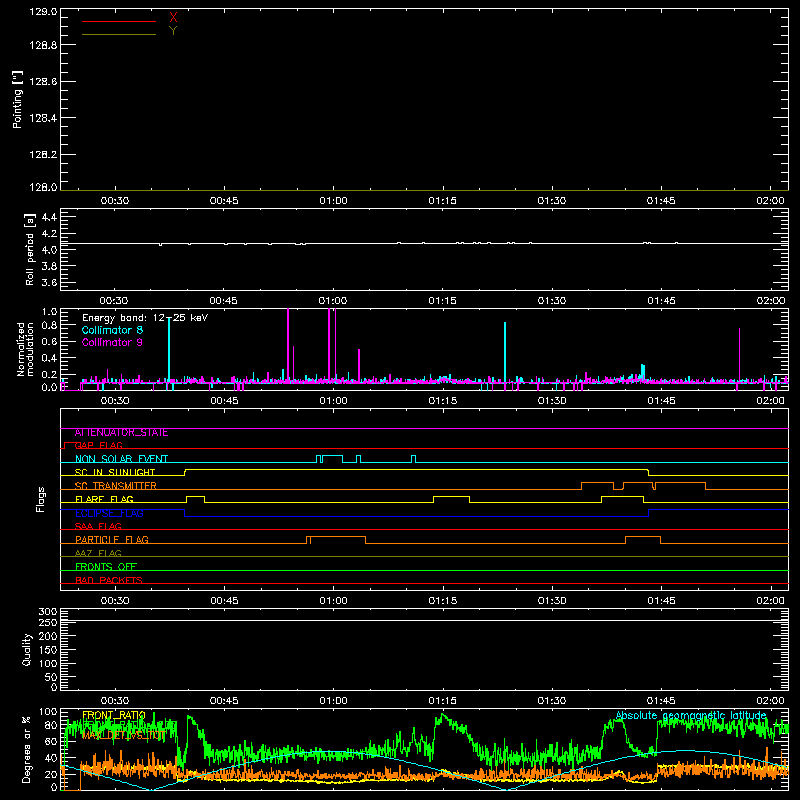Click the cyan 'Collimator 8' legend label
This screenshot has height=800, width=800.
click(112, 330)
